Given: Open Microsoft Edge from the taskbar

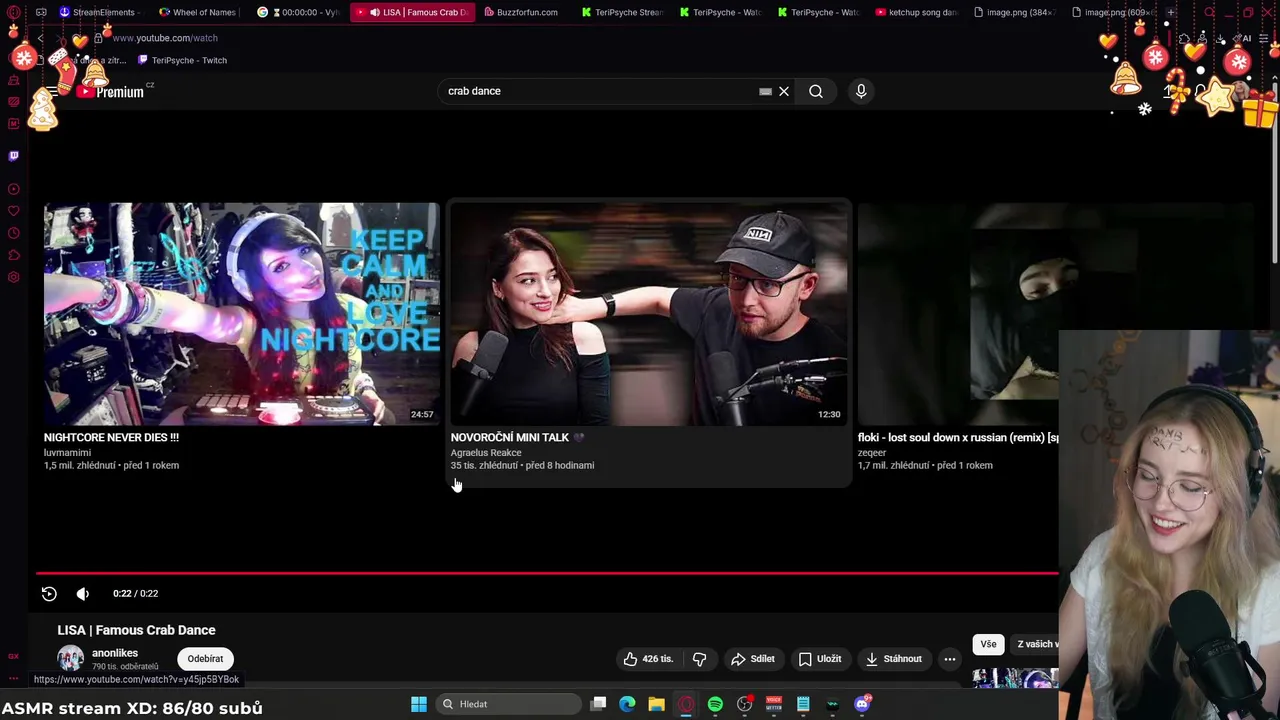Looking at the screenshot, I should pos(627,704).
